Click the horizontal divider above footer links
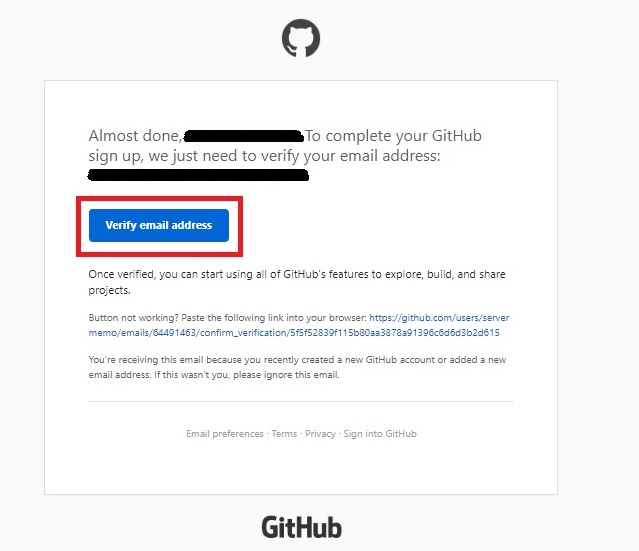639x551 pixels. [x=301, y=401]
